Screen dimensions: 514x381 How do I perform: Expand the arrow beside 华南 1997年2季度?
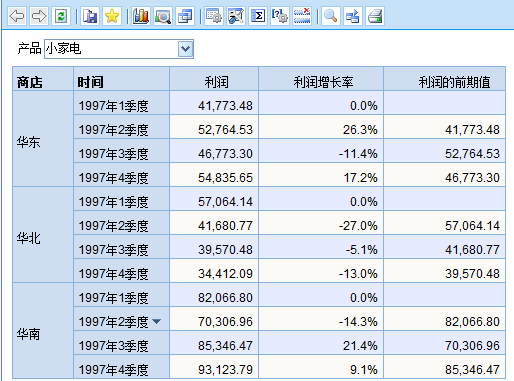pos(156,321)
